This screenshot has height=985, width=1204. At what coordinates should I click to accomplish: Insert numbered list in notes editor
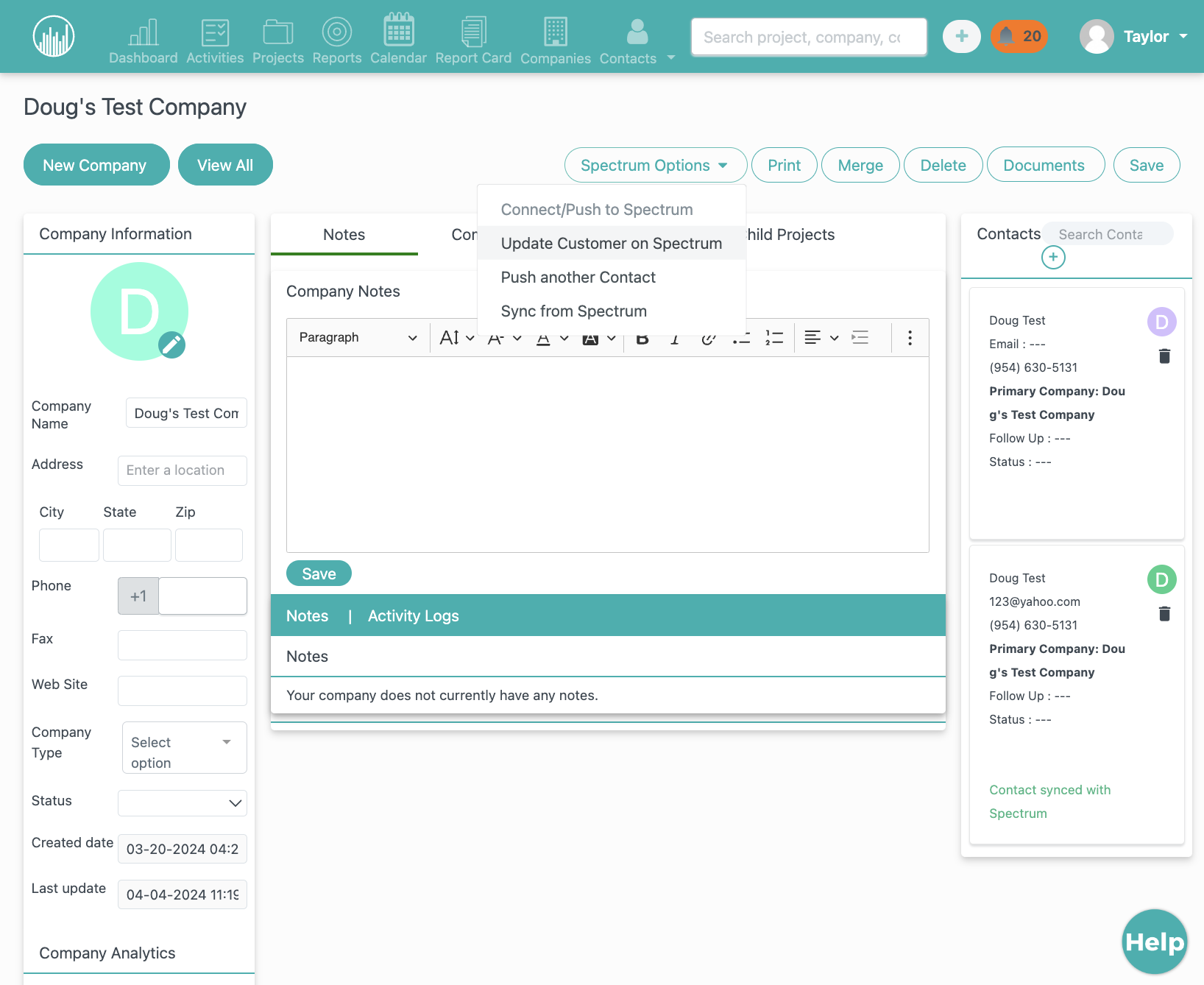[774, 338]
